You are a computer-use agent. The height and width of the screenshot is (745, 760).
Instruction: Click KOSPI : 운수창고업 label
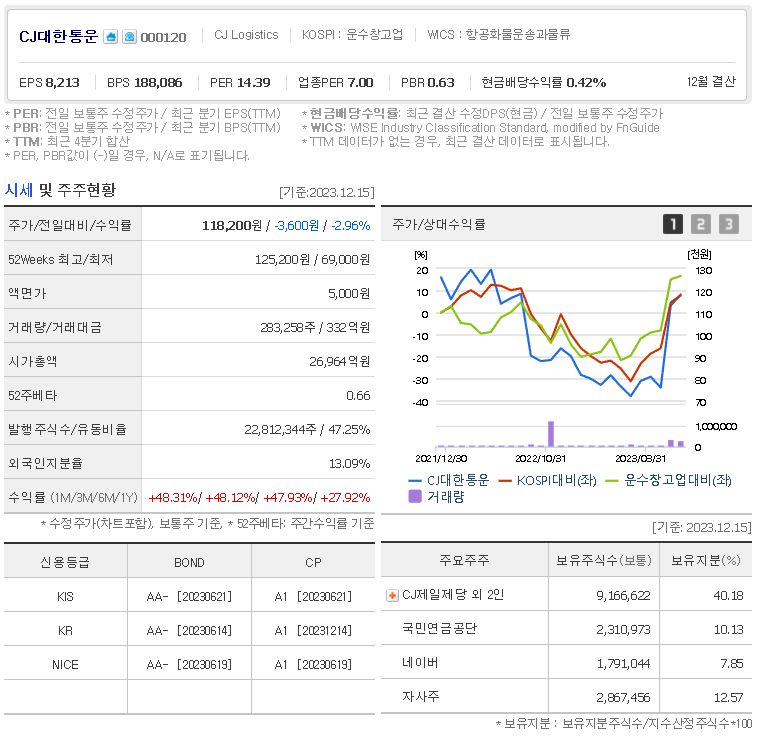(352, 35)
